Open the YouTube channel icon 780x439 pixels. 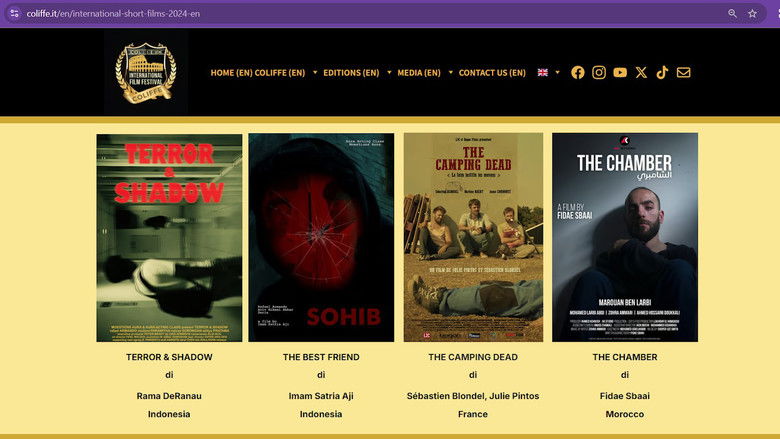point(620,72)
